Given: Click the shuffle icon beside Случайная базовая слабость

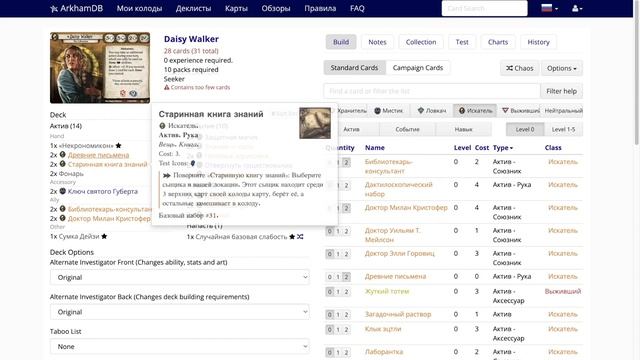Looking at the screenshot, I should 300,237.
